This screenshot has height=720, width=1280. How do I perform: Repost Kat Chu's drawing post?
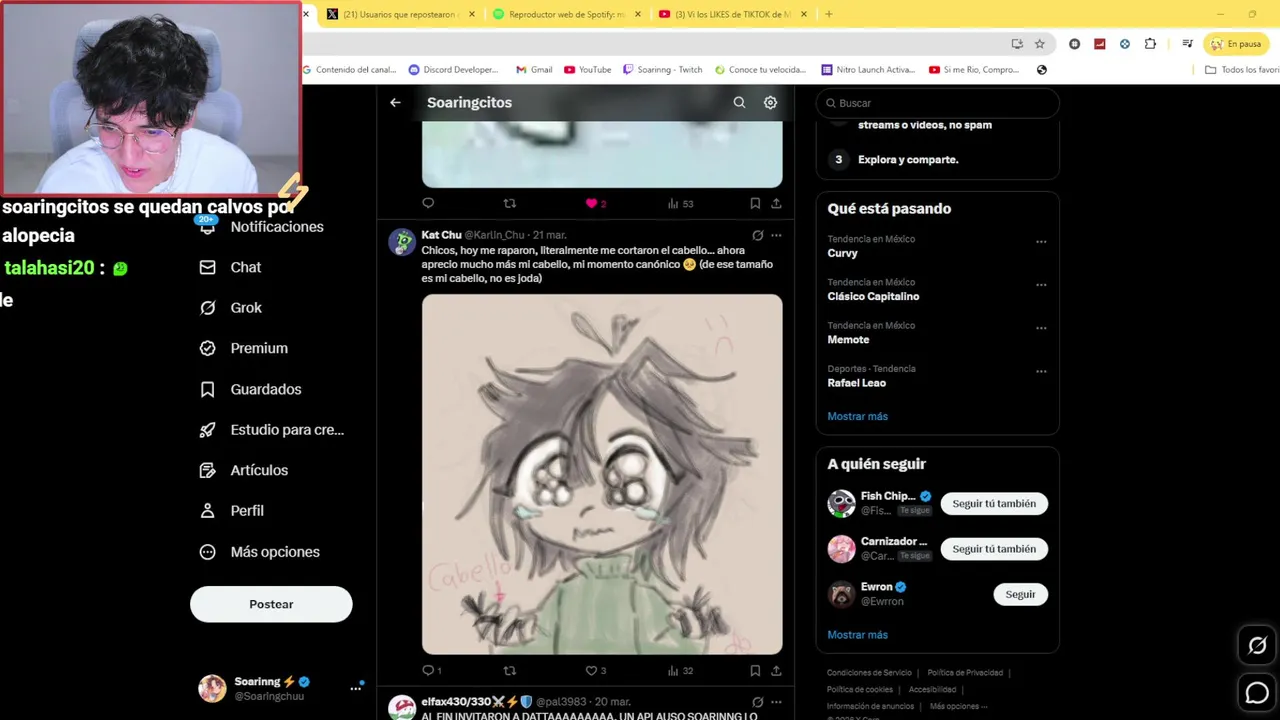point(509,671)
